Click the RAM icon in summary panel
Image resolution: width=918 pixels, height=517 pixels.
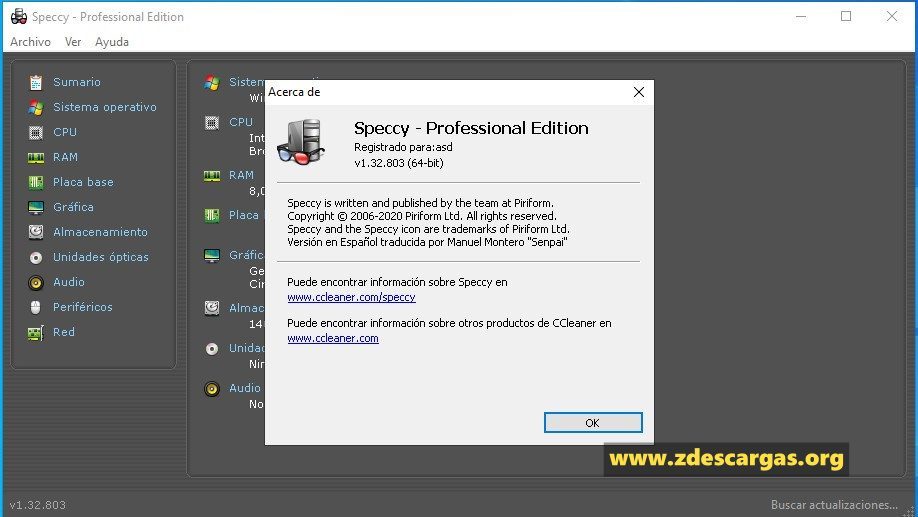click(212, 176)
